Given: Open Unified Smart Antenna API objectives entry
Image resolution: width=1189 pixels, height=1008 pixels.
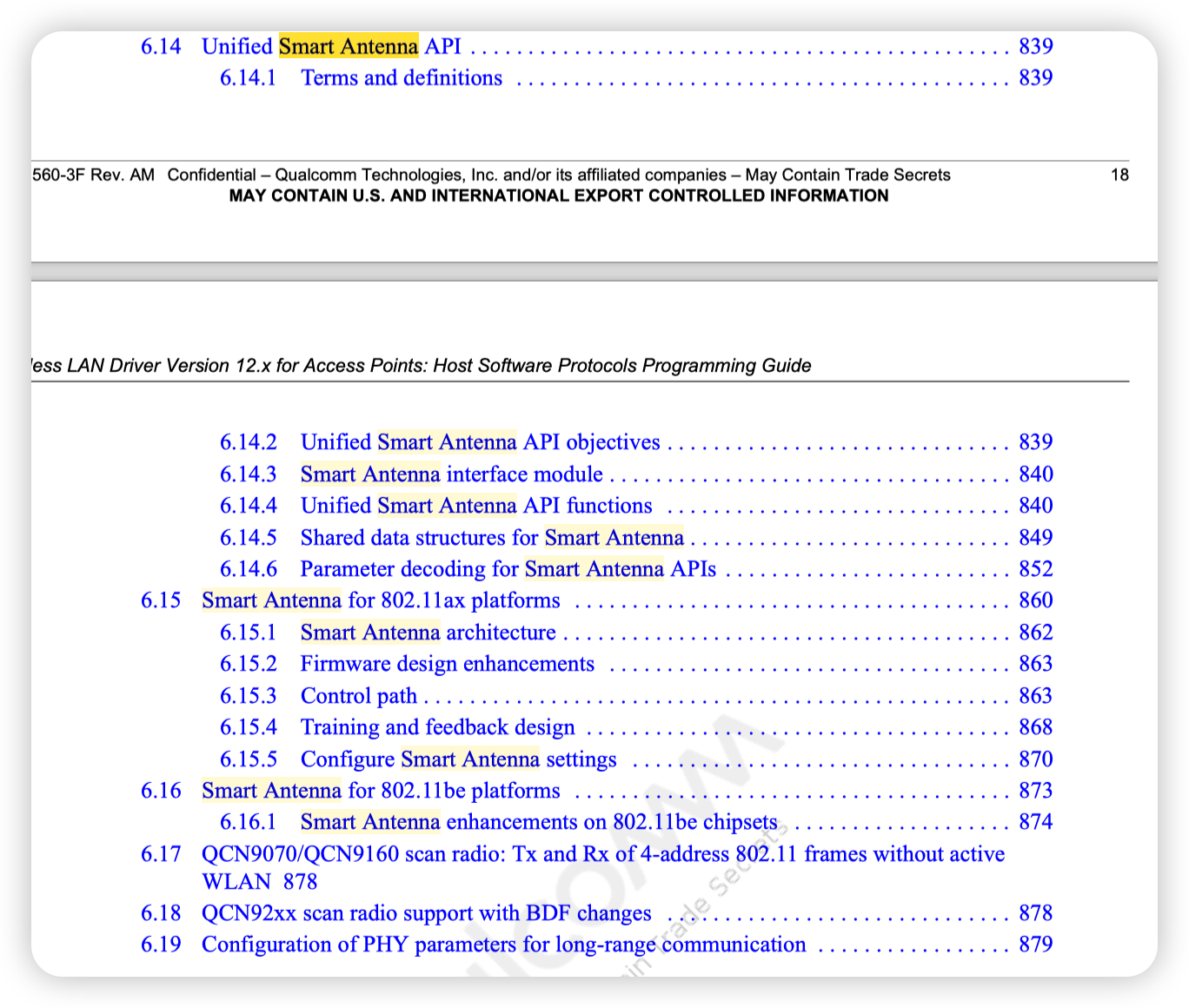Looking at the screenshot, I should [x=480, y=442].
